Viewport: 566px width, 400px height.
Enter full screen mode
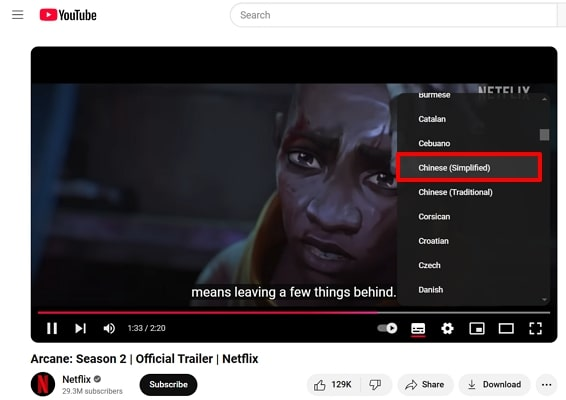click(535, 328)
